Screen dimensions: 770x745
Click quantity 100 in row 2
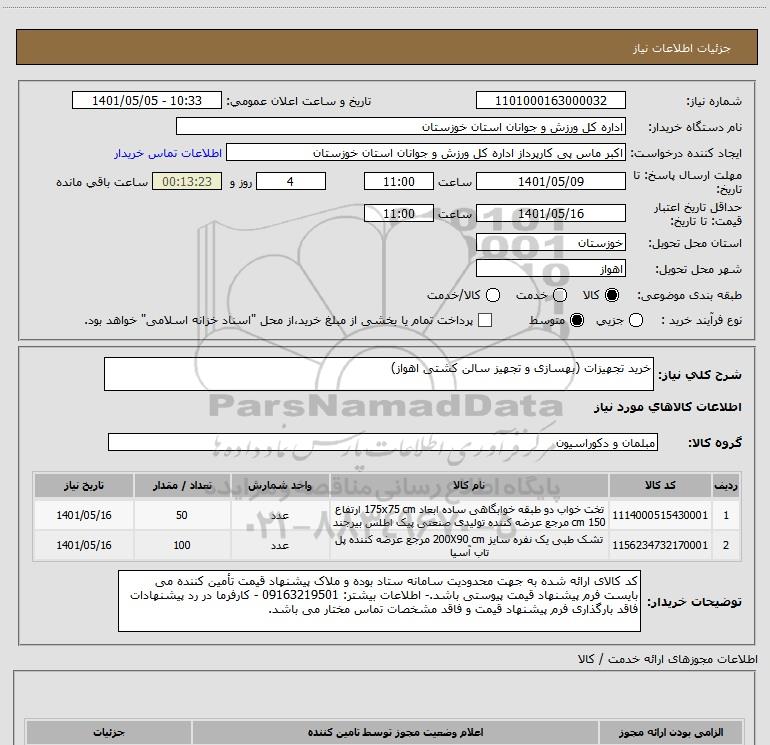(182, 545)
